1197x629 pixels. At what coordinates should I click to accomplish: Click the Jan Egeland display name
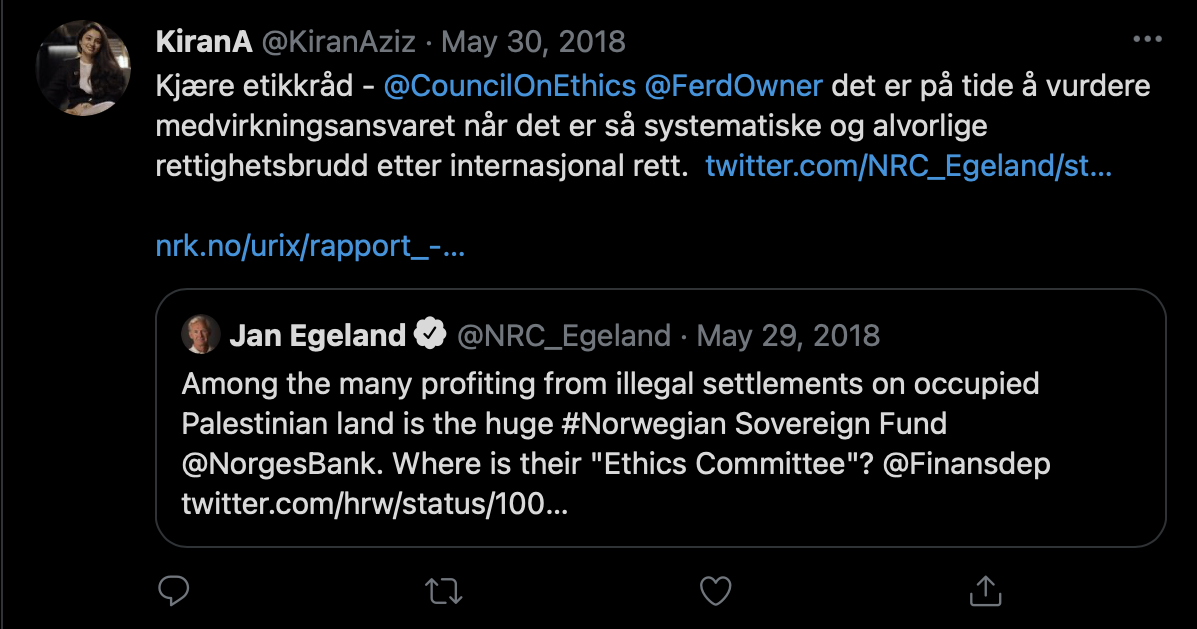(317, 335)
